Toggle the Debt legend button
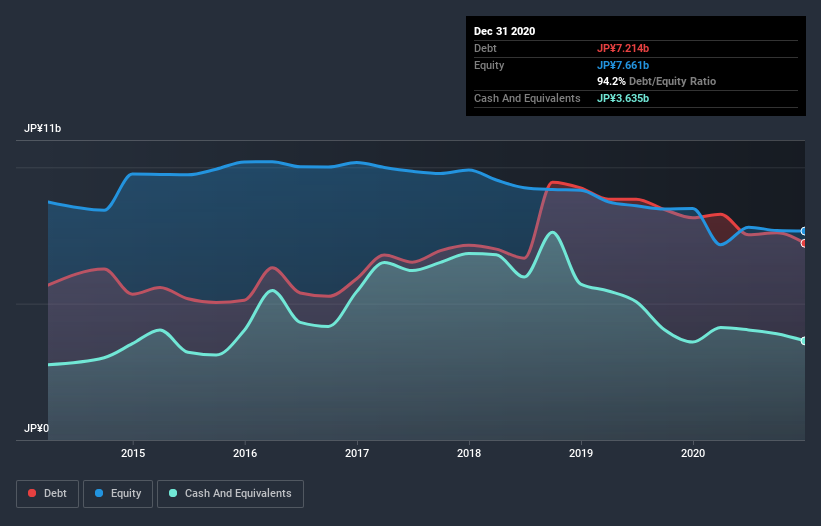821x526 pixels. pyautogui.click(x=47, y=494)
